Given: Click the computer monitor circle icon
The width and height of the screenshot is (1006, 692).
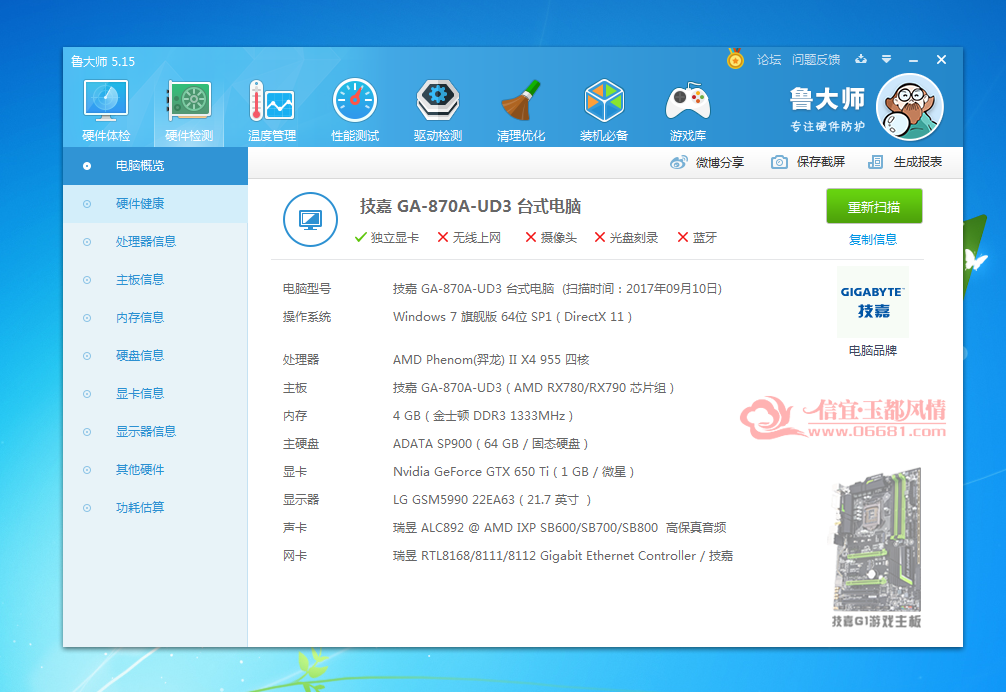Looking at the screenshot, I should point(311,219).
